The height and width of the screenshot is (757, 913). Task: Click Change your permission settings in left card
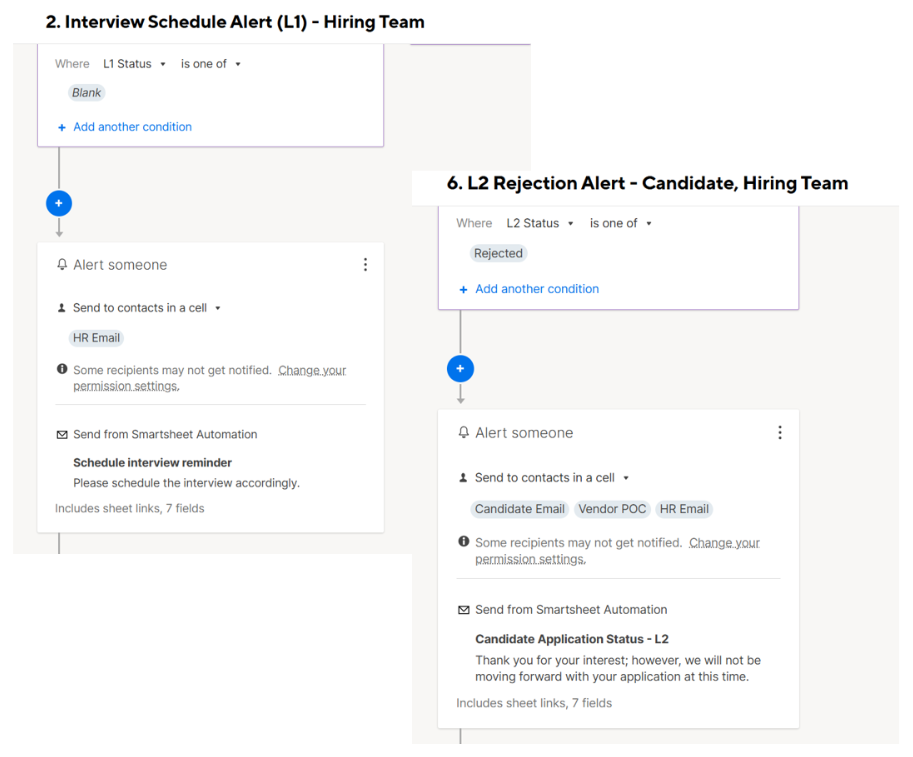click(311, 371)
